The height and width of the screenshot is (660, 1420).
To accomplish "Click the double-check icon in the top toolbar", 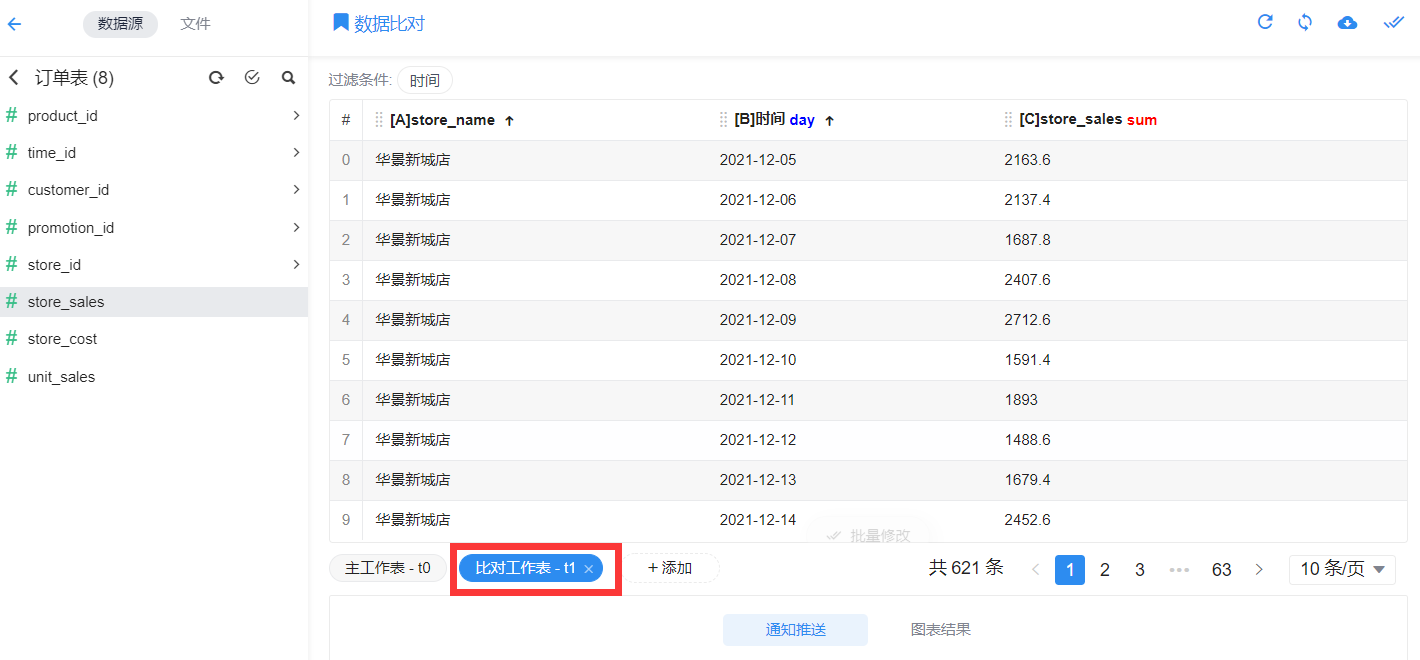I will point(1393,22).
